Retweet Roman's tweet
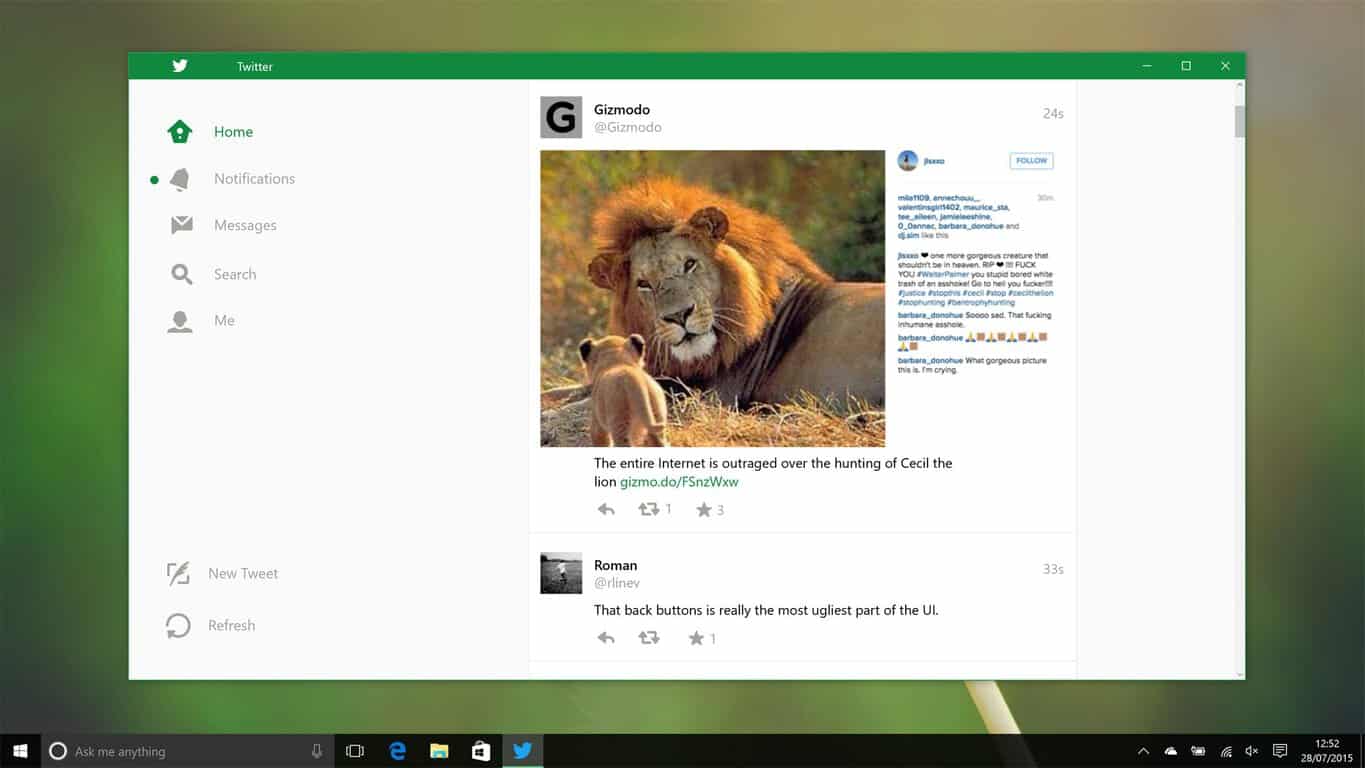Image resolution: width=1365 pixels, height=768 pixels. pos(649,638)
